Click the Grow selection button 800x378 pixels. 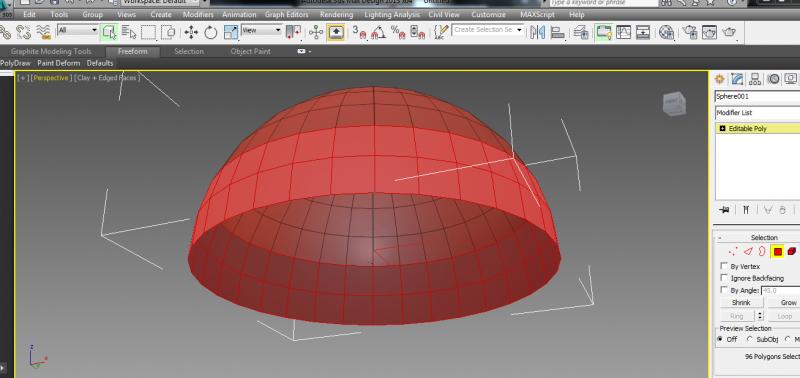tap(788, 303)
